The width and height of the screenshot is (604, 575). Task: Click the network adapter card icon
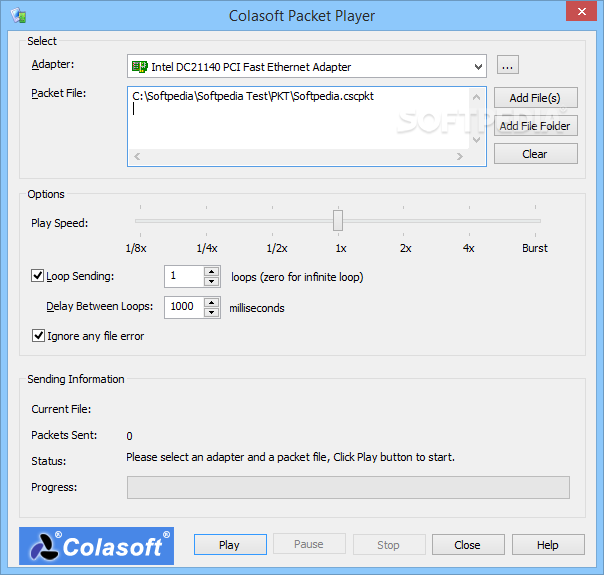coord(139,67)
